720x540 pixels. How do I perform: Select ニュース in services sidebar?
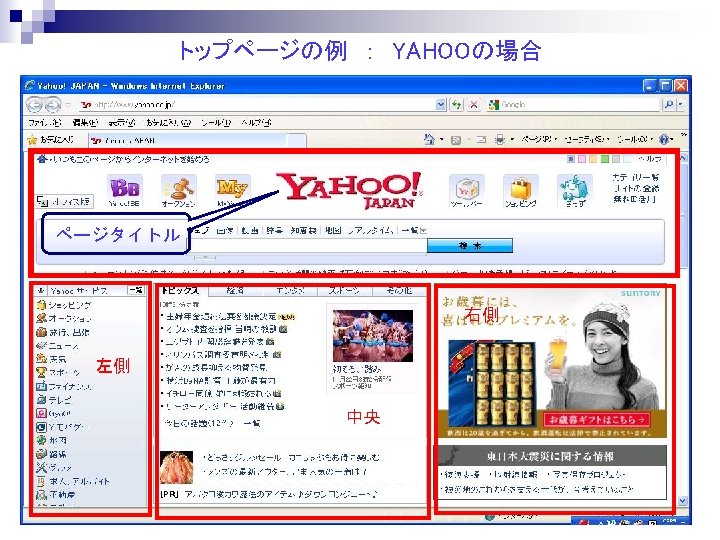pyautogui.click(x=58, y=345)
